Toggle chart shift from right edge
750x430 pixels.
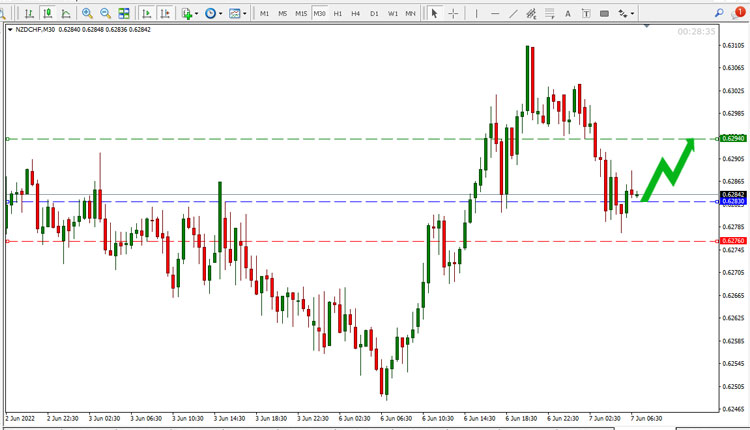165,13
